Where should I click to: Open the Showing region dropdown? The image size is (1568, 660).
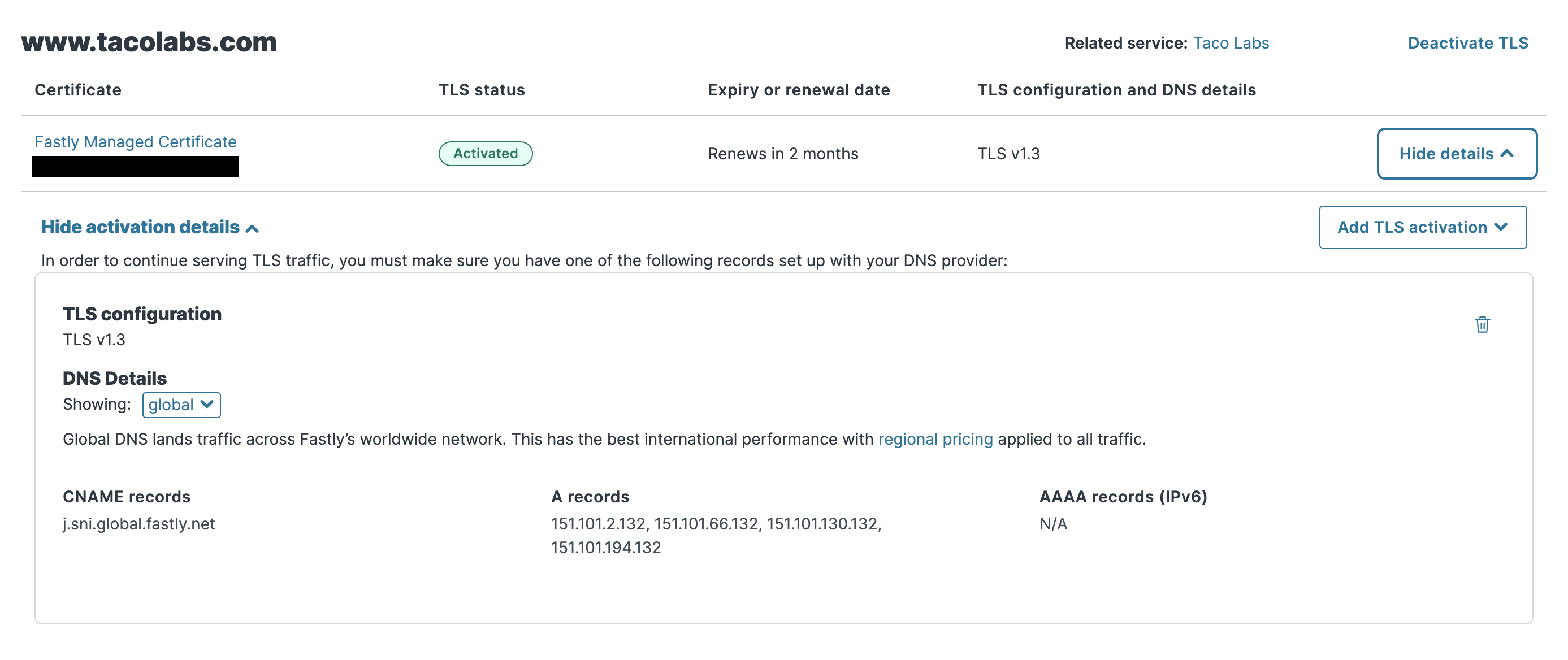181,405
